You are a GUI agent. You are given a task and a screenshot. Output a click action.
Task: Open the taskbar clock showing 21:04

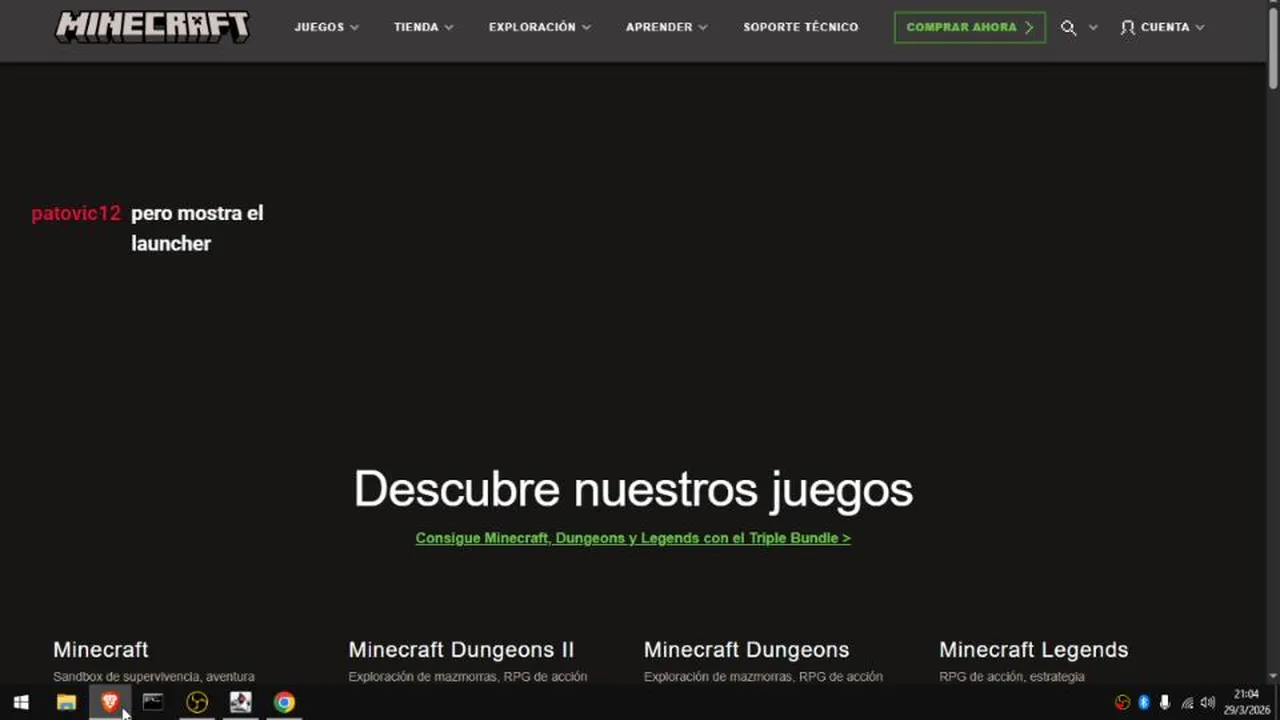pyautogui.click(x=1246, y=702)
